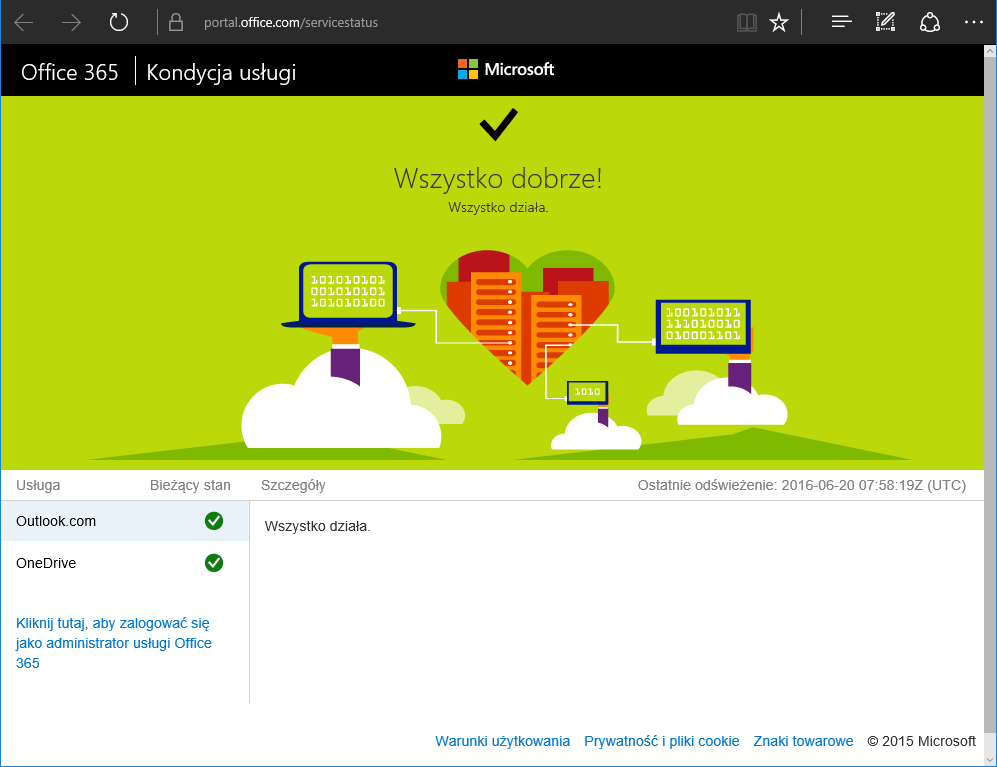This screenshot has height=767, width=997.
Task: Click the Ostatnie odświeżenie timestamp text
Action: 802,485
